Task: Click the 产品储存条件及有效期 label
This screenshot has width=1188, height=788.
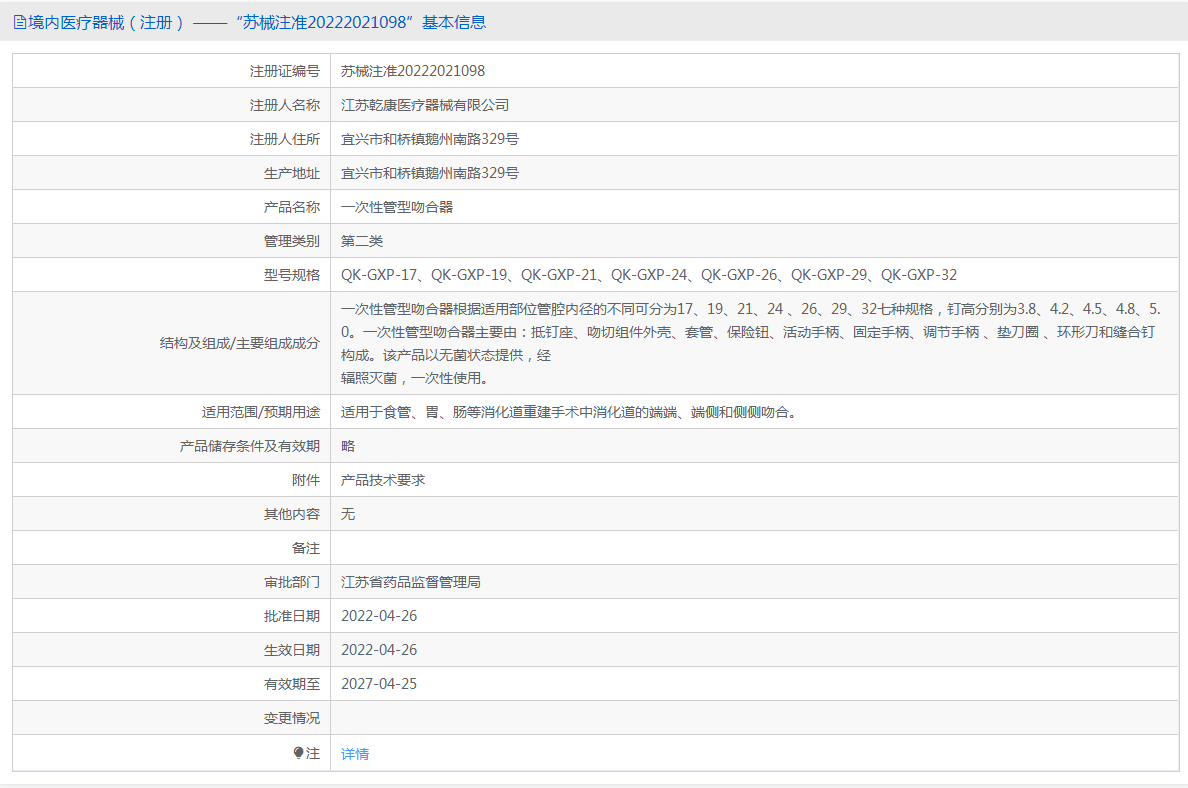Action: pyautogui.click(x=250, y=446)
